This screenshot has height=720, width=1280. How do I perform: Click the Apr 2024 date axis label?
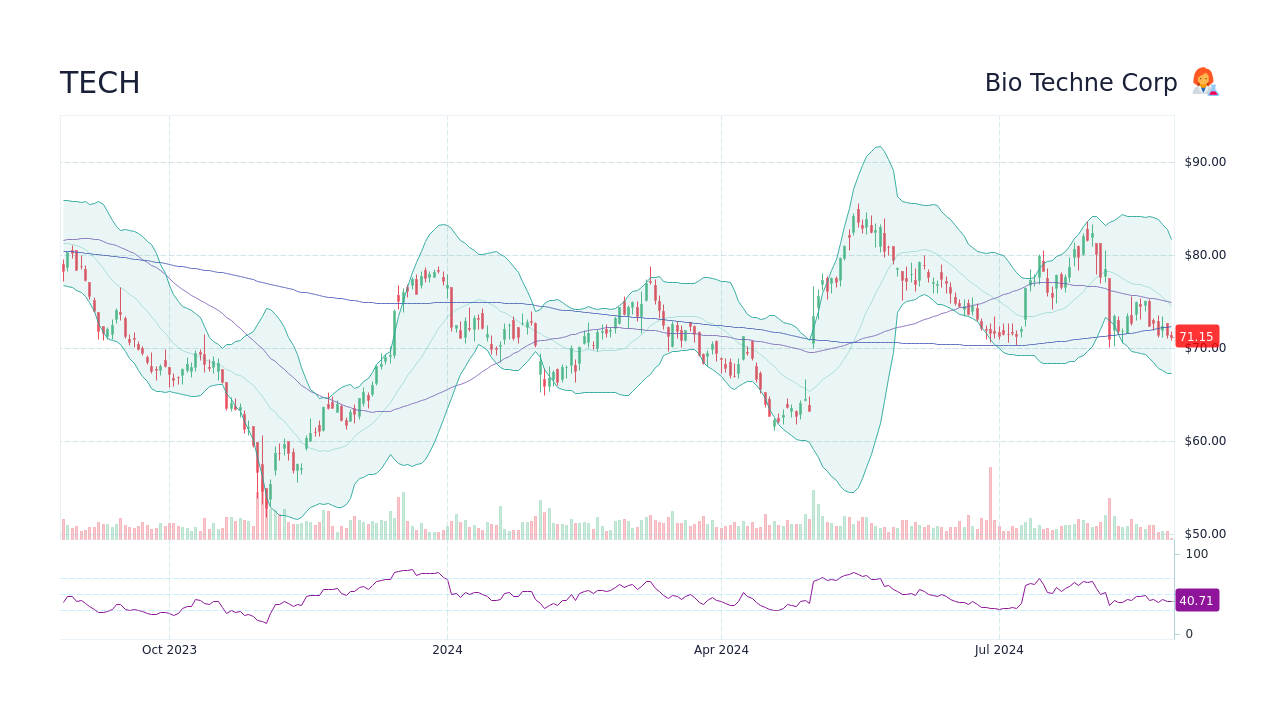[x=721, y=650]
